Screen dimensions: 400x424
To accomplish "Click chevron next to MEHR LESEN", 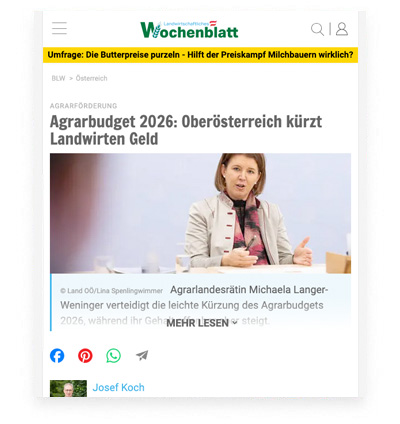I will point(234,323).
